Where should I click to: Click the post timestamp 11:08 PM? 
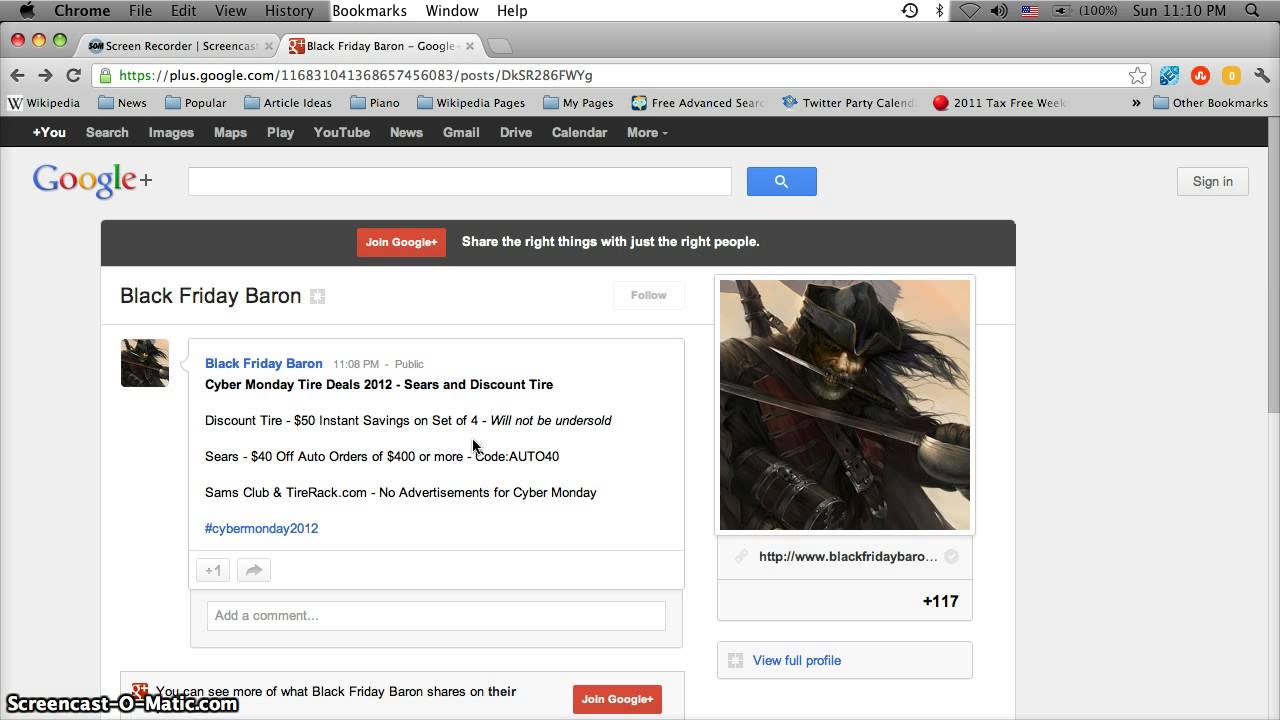point(356,364)
